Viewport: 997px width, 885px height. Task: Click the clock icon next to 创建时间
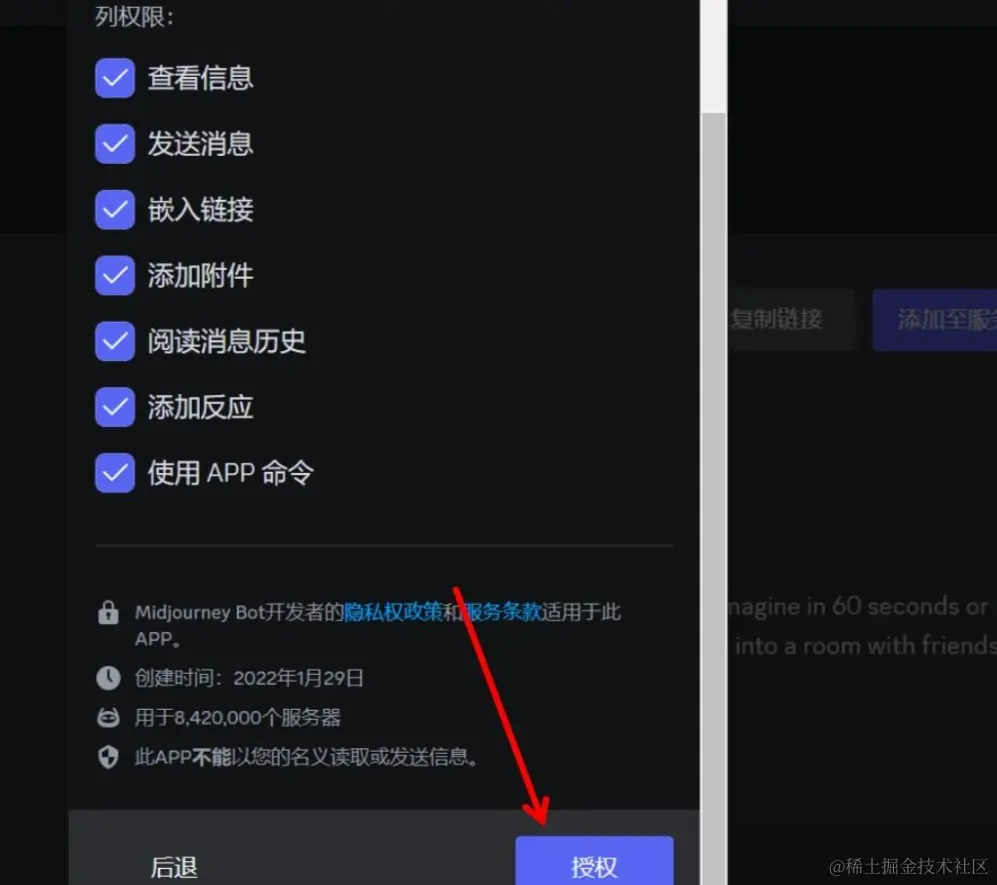(108, 678)
